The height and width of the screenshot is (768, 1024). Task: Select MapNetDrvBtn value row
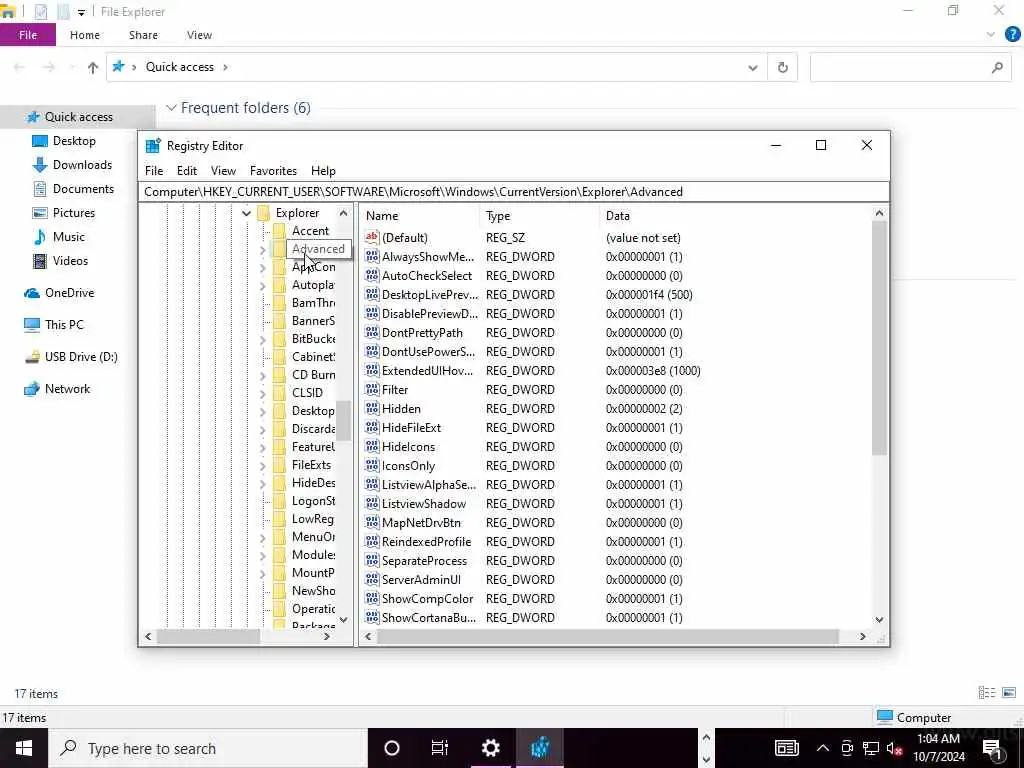(x=616, y=523)
